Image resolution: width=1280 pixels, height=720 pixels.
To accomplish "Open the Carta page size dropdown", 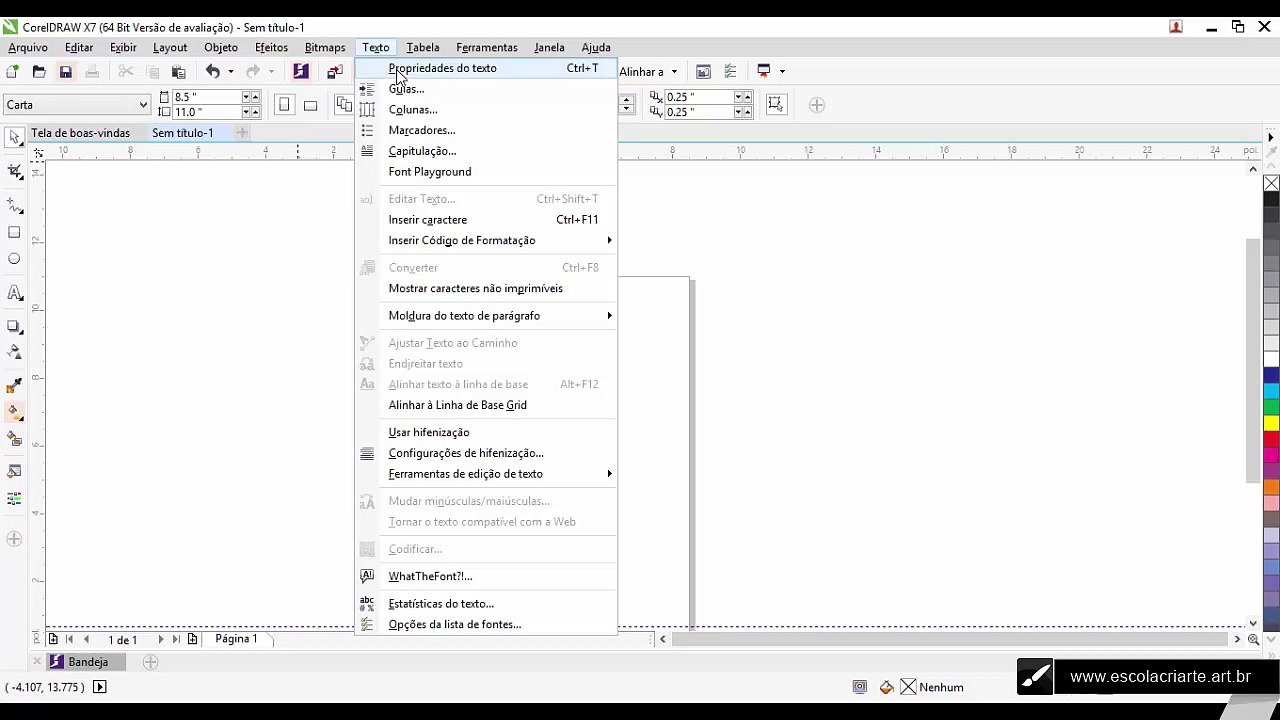I will 143,105.
